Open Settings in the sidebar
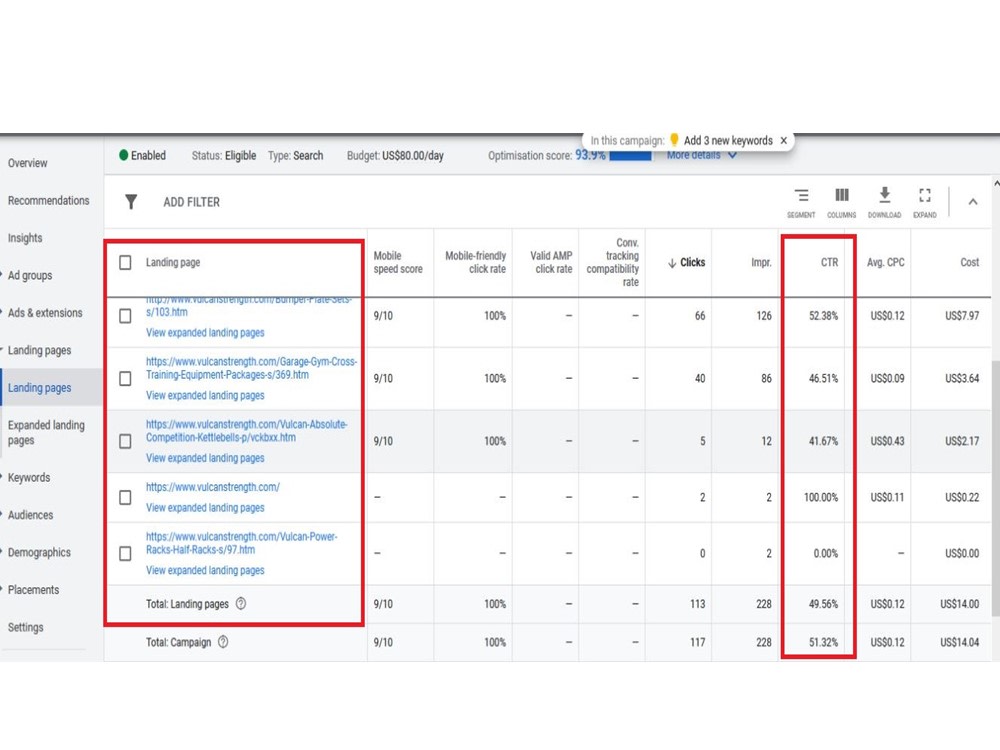 [26, 627]
